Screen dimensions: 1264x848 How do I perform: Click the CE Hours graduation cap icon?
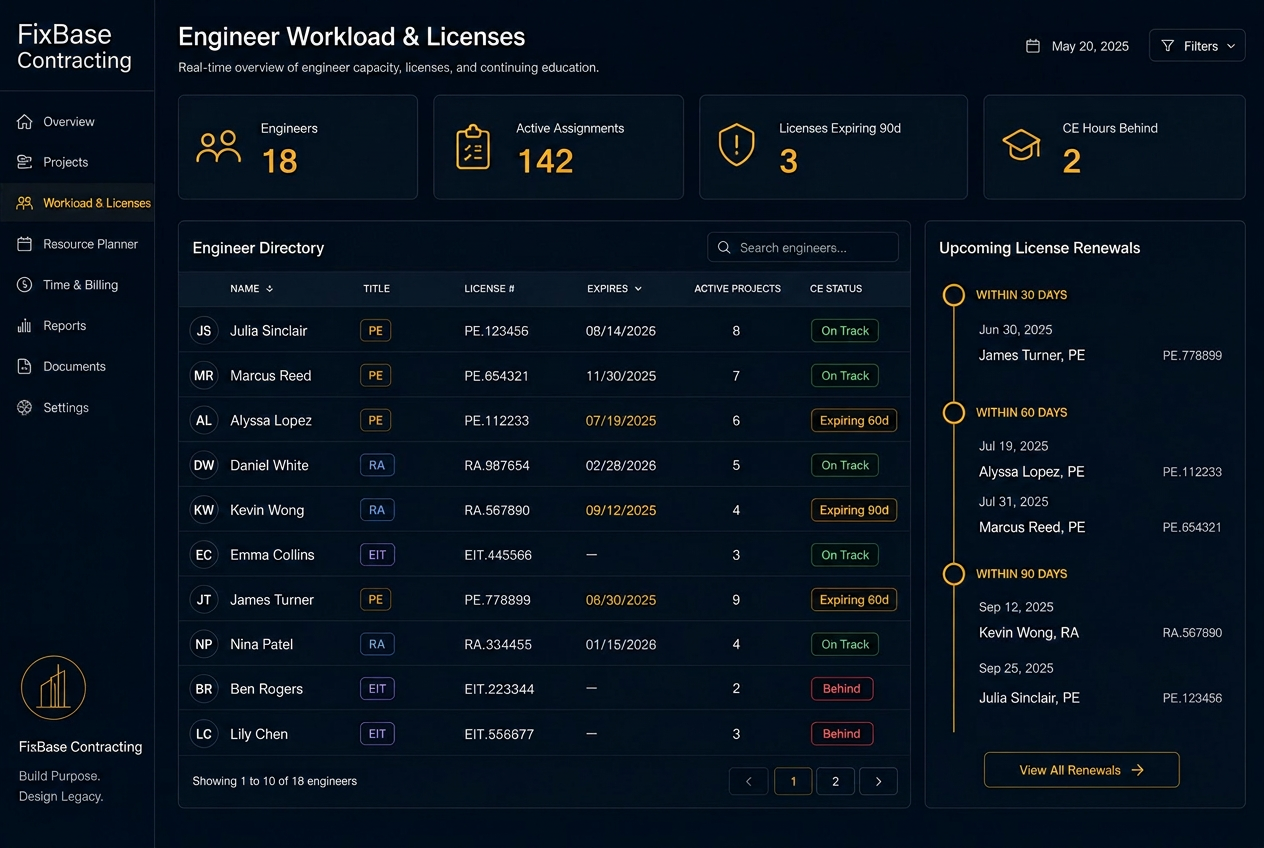pos(1021,146)
